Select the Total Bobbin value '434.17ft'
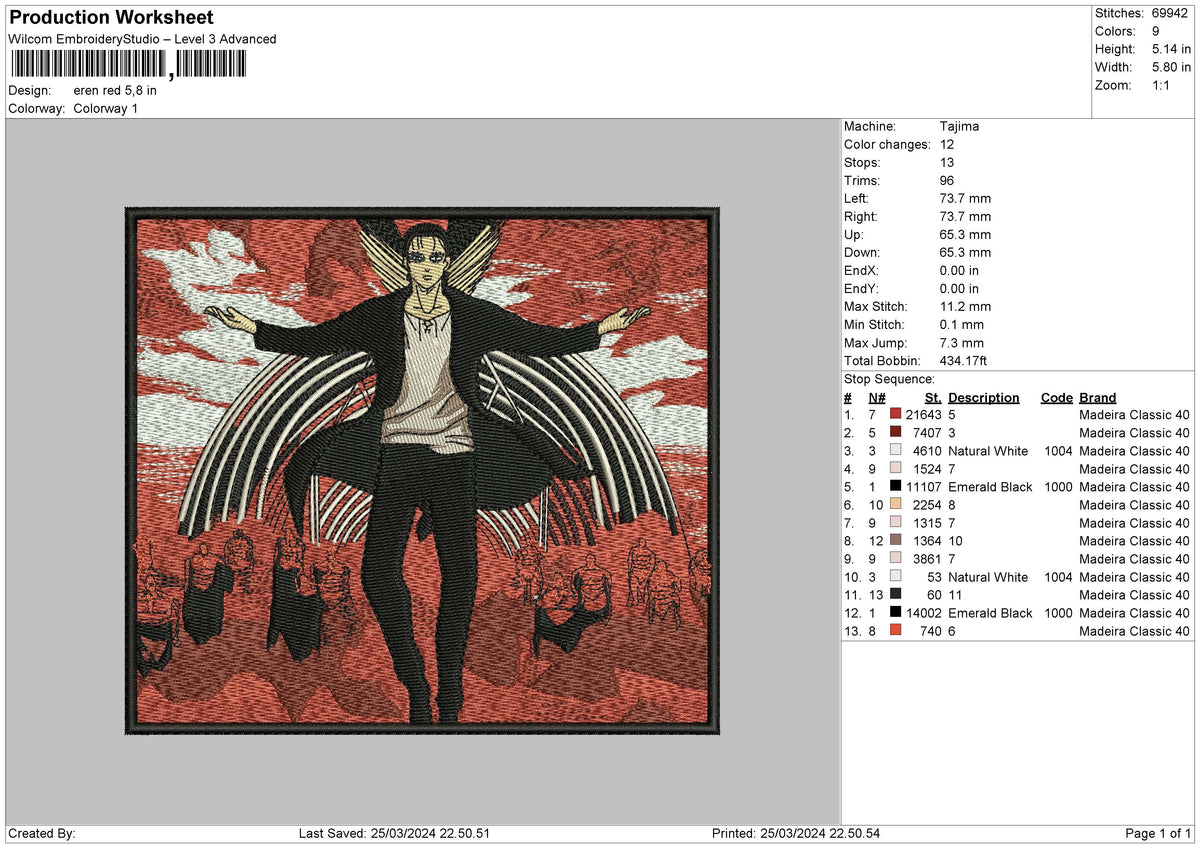 (x=964, y=360)
